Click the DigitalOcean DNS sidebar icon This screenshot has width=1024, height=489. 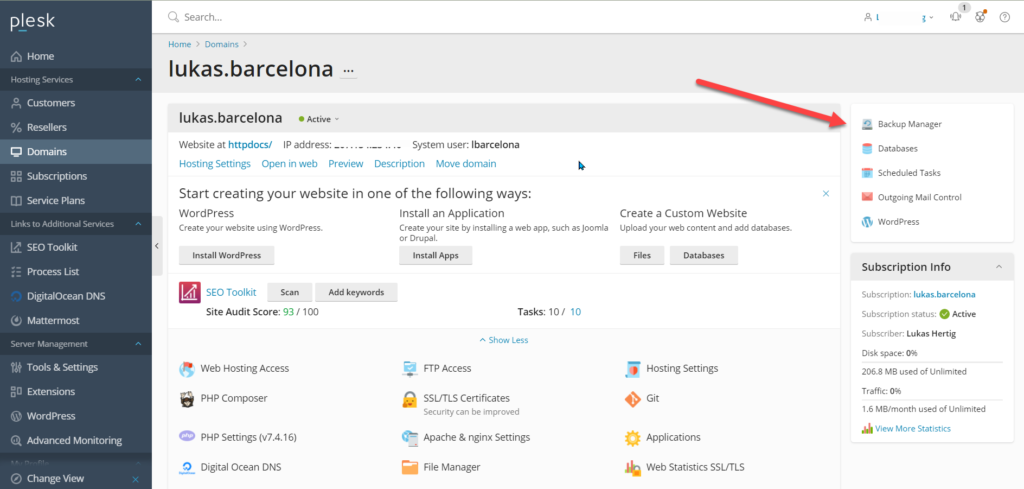[x=17, y=296]
